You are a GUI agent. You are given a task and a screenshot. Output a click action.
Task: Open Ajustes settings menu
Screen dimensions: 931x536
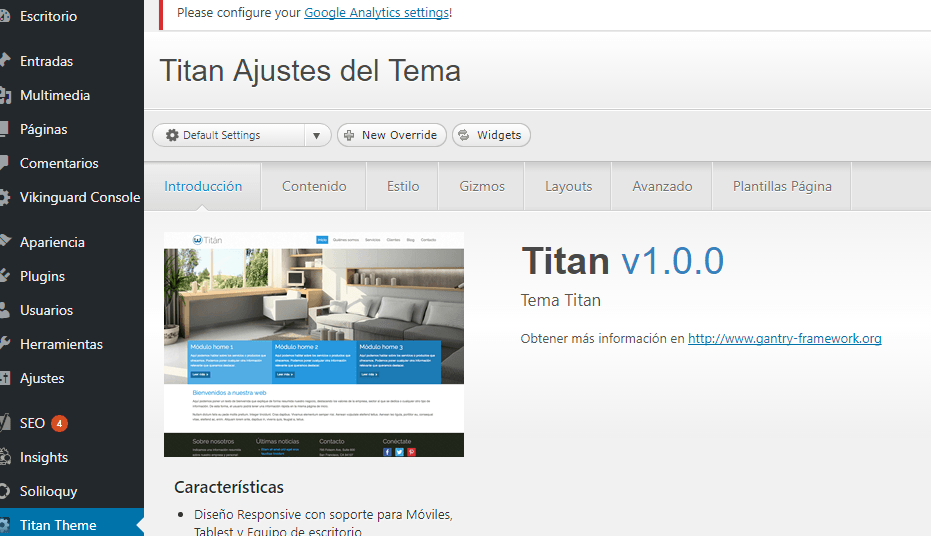[42, 378]
